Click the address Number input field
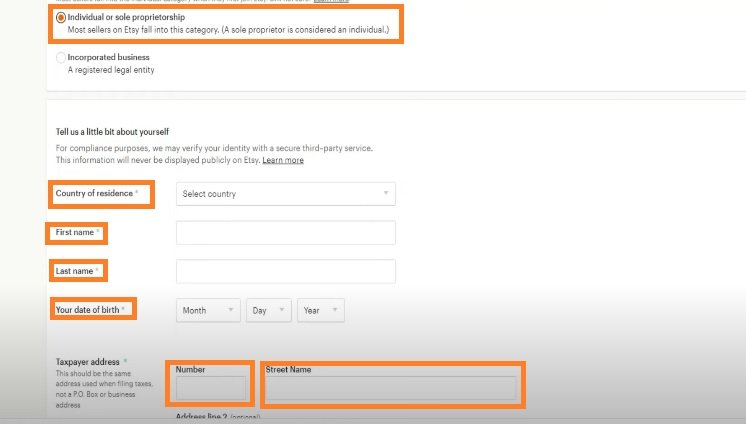The width and height of the screenshot is (746, 424). point(211,388)
